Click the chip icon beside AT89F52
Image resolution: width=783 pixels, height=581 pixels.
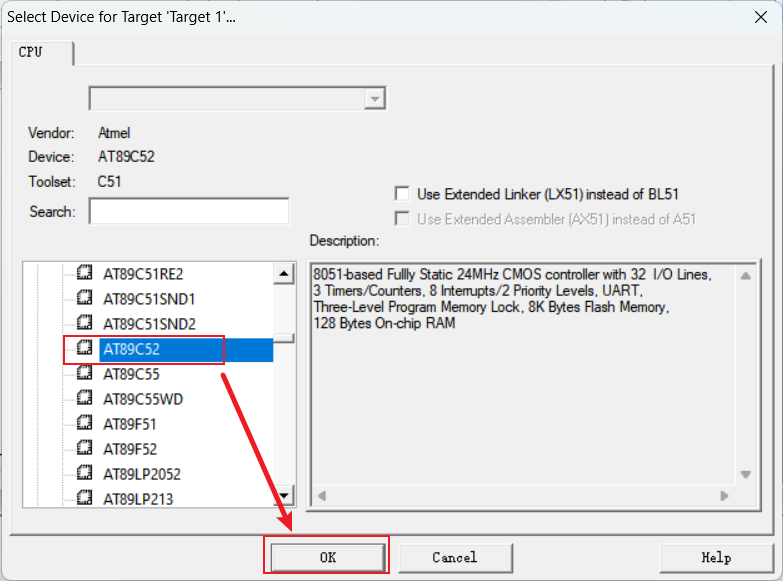point(84,448)
